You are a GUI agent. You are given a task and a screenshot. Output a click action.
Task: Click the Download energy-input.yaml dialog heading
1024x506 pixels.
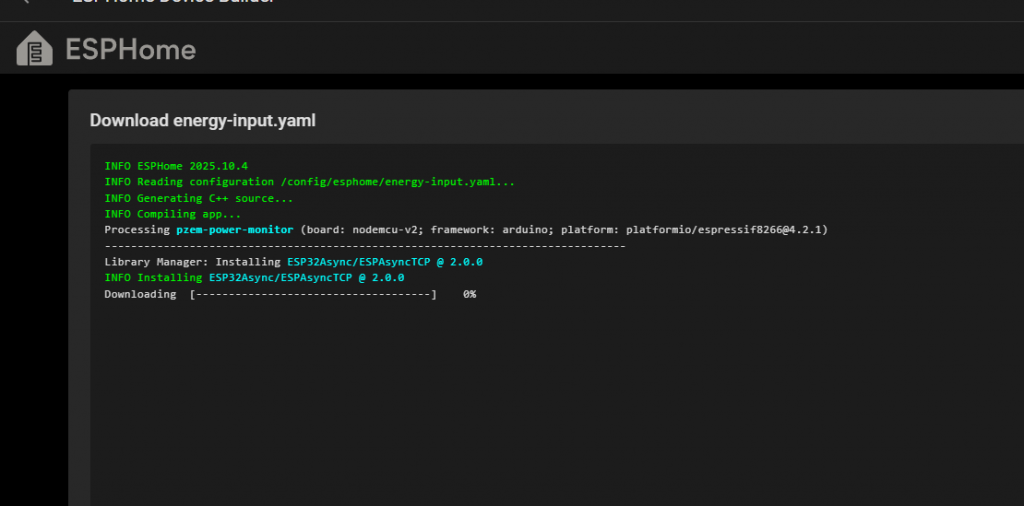(203, 121)
